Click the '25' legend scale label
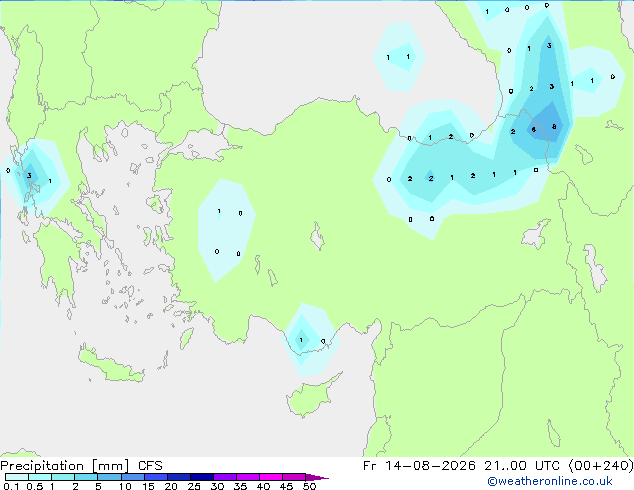The width and height of the screenshot is (634, 490). pyautogui.click(x=194, y=486)
